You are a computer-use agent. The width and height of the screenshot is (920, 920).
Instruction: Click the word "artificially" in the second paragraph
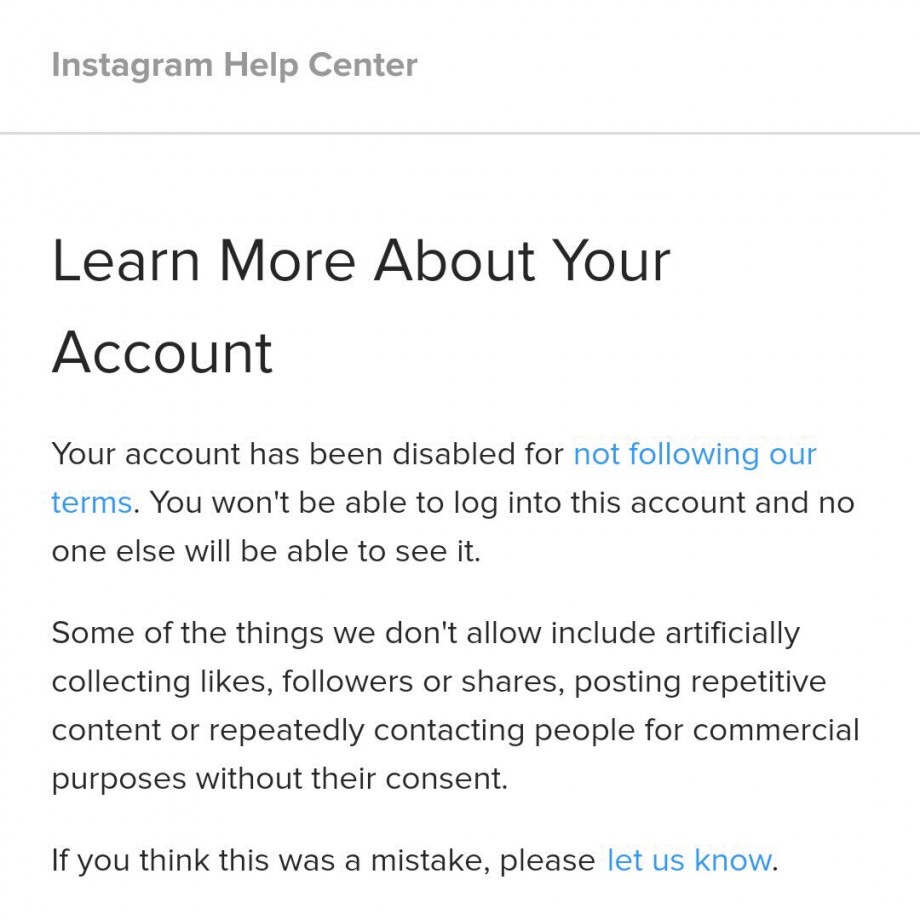[732, 634]
